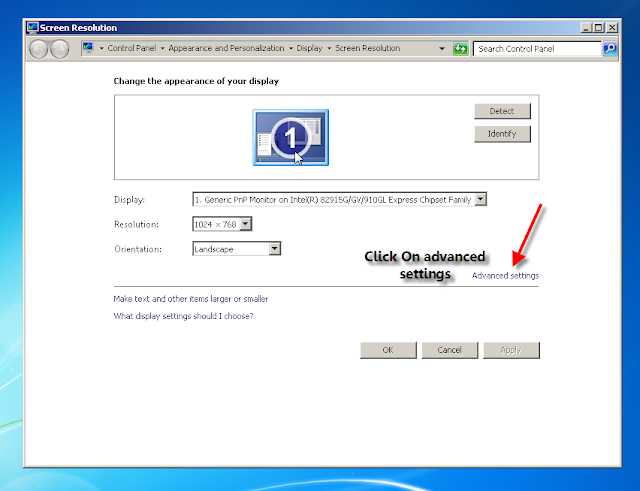Maximize the Screen Resolution window
The image size is (640, 491).
[598, 28]
